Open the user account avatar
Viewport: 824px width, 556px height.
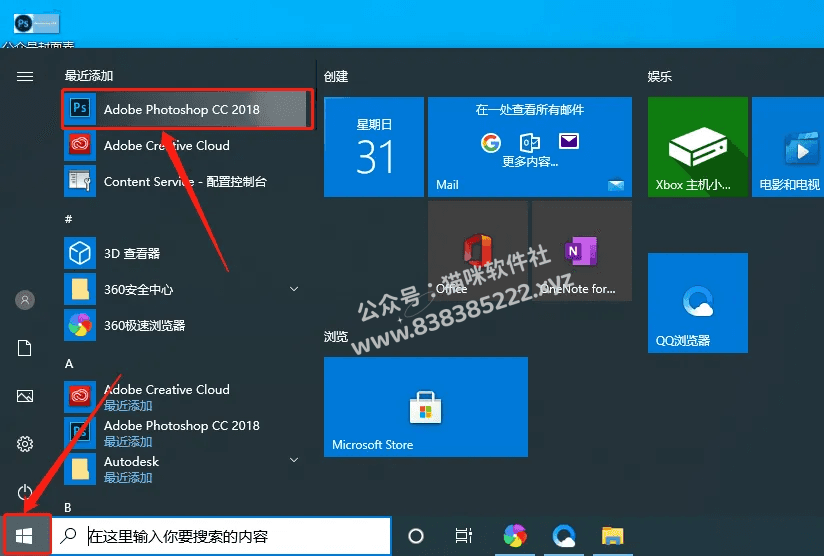(x=25, y=300)
